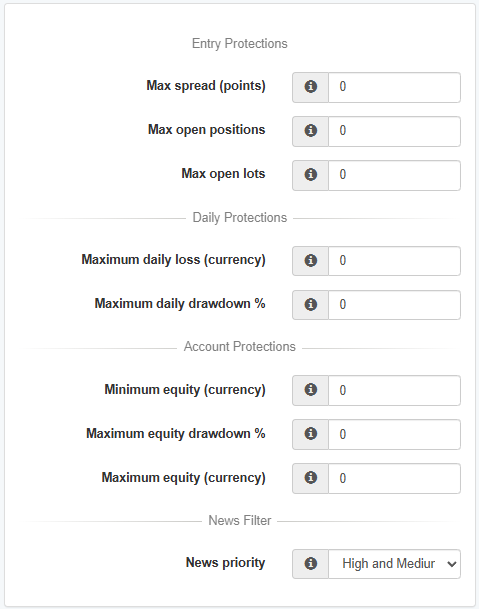Click into the Maximum equity (currency) input field
Screen dimensions: 479x609
click(x=395, y=478)
